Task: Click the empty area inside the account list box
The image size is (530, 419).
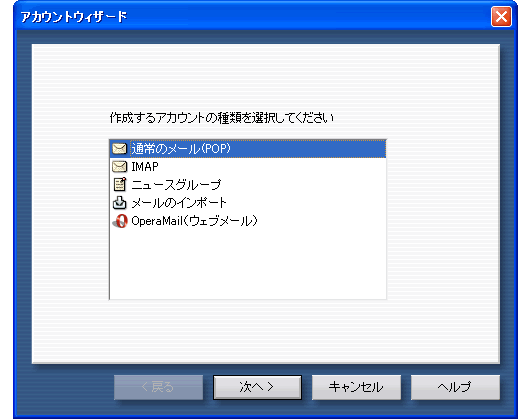Action: click(x=248, y=265)
